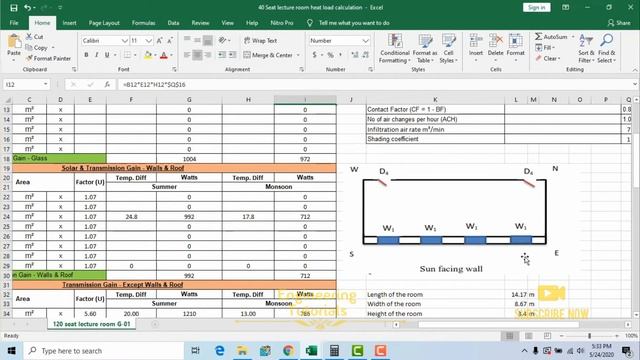The image size is (640, 360).
Task: Click Increase Font Size icon
Action: (160, 40)
